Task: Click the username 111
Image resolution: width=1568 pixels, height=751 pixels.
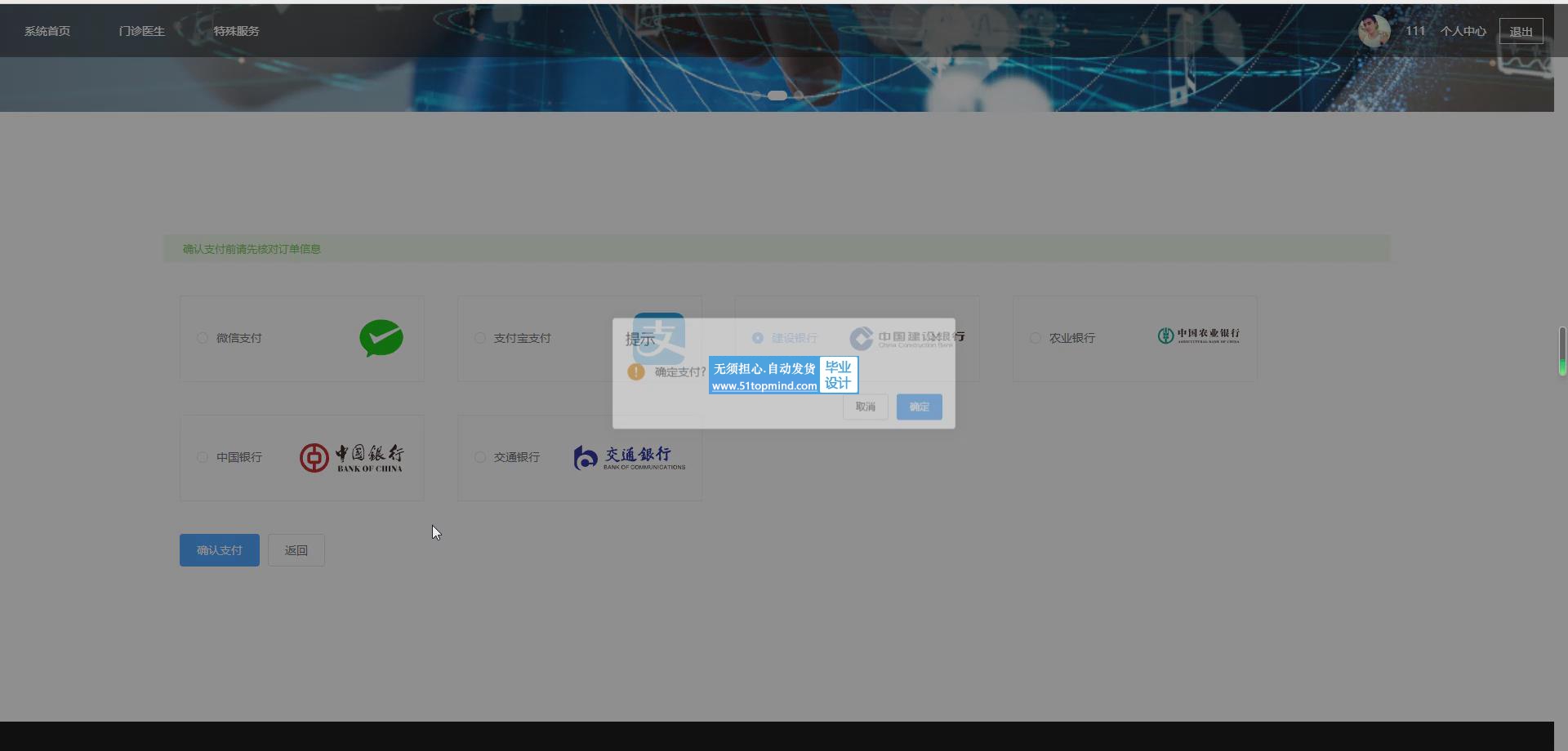Action: (1415, 31)
